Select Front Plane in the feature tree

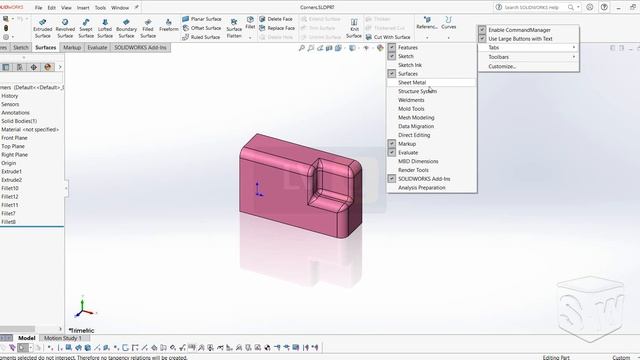(14, 138)
